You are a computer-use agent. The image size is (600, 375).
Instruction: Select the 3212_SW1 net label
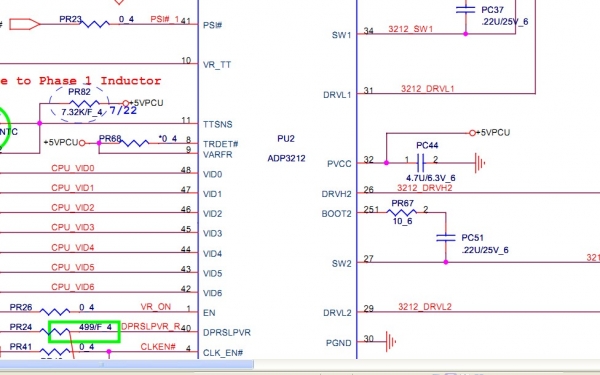click(411, 29)
